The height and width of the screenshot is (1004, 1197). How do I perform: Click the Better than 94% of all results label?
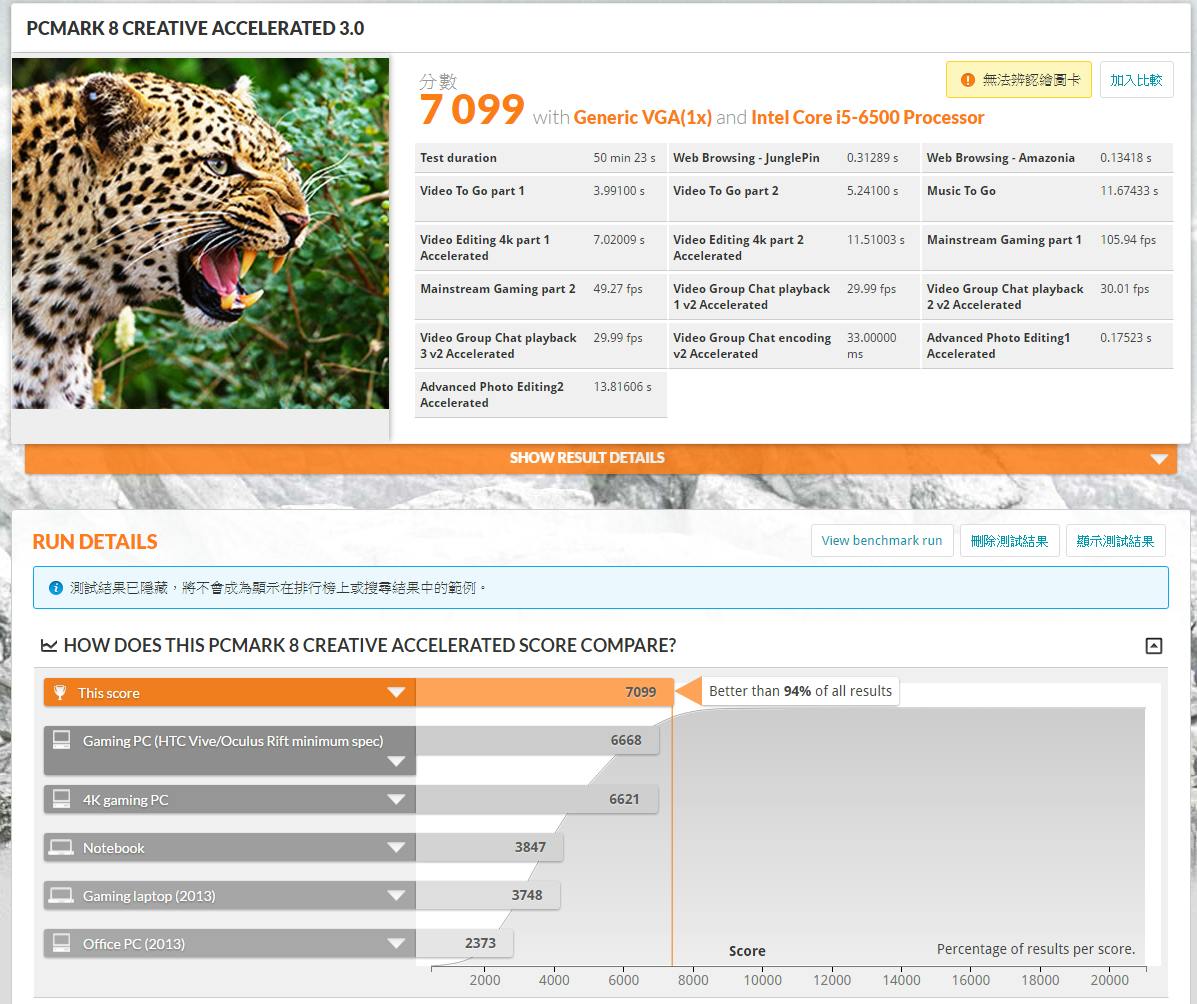tap(800, 691)
